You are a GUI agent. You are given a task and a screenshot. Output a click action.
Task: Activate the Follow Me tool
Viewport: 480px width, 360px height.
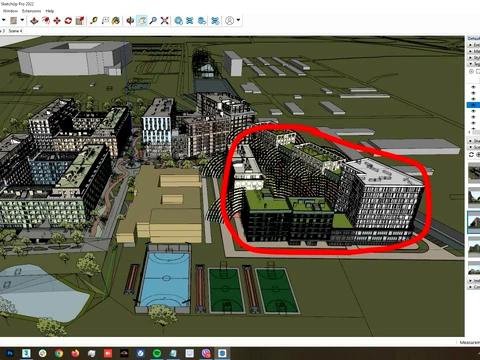(46, 21)
